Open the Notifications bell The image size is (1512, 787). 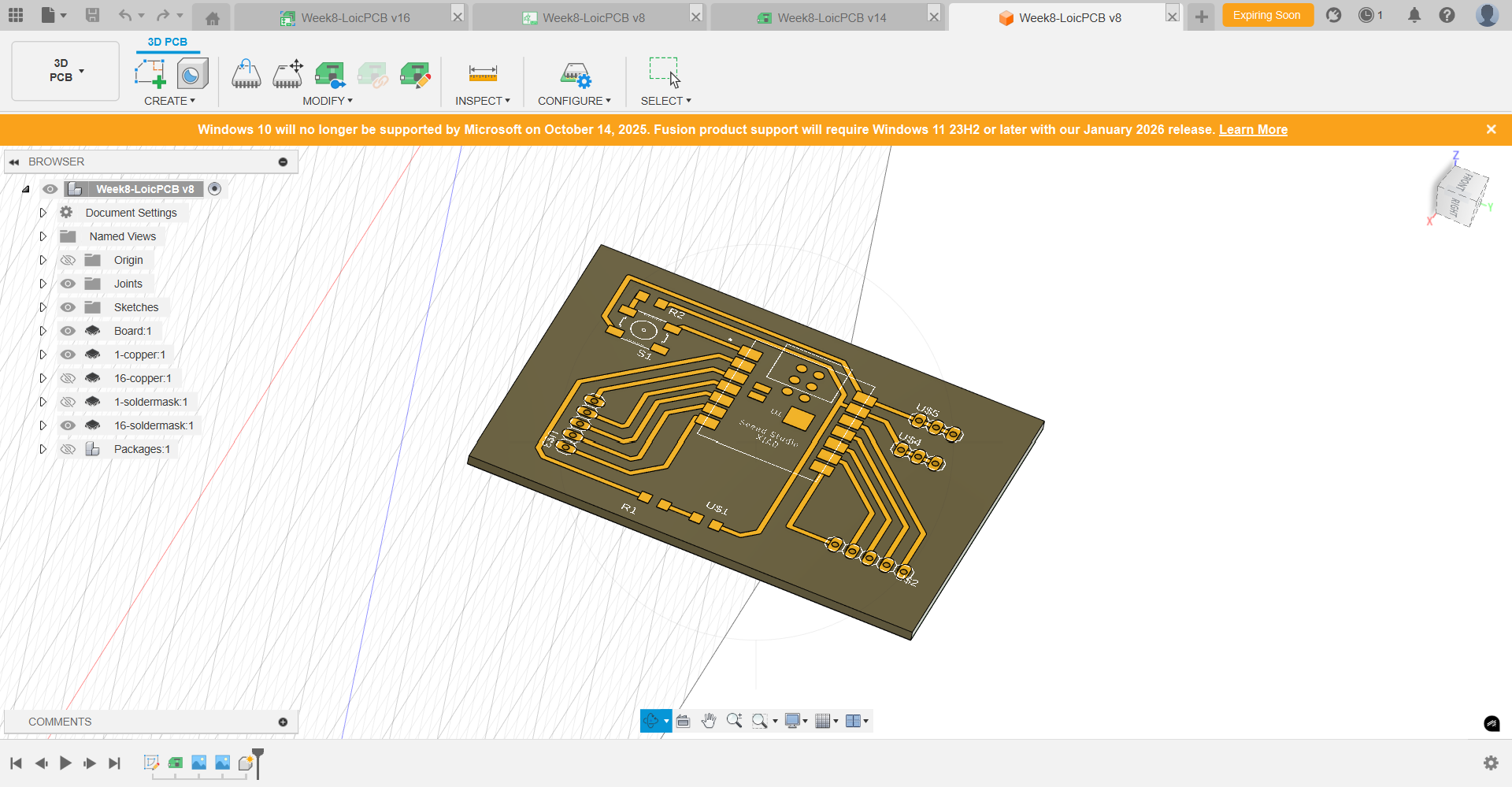pyautogui.click(x=1414, y=15)
